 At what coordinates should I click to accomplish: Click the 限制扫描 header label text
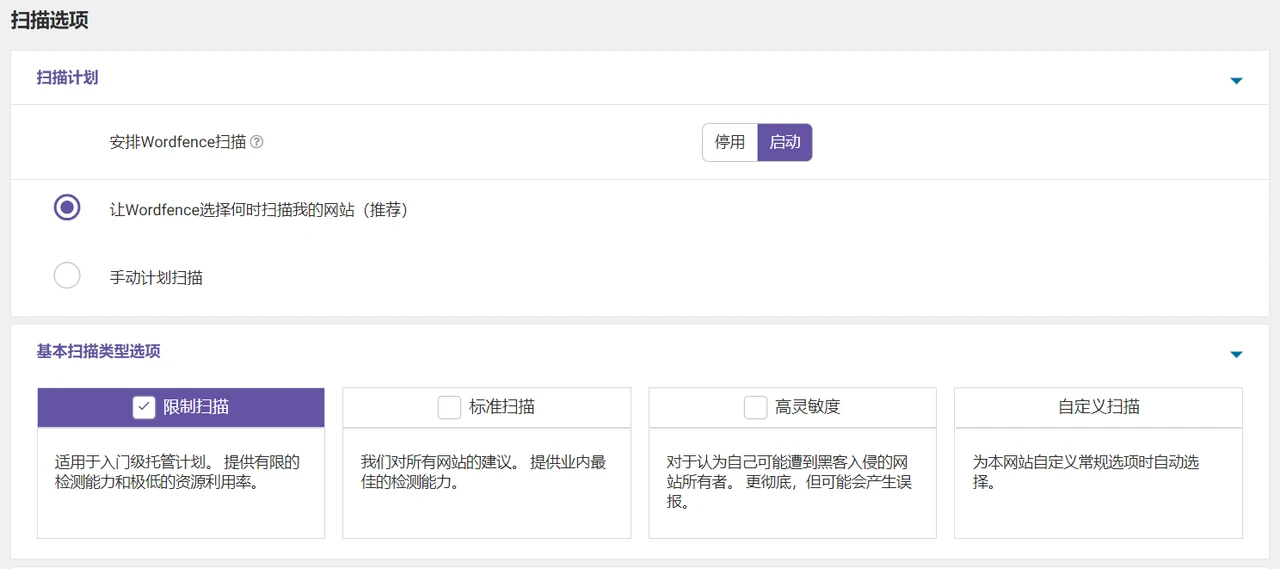click(196, 407)
